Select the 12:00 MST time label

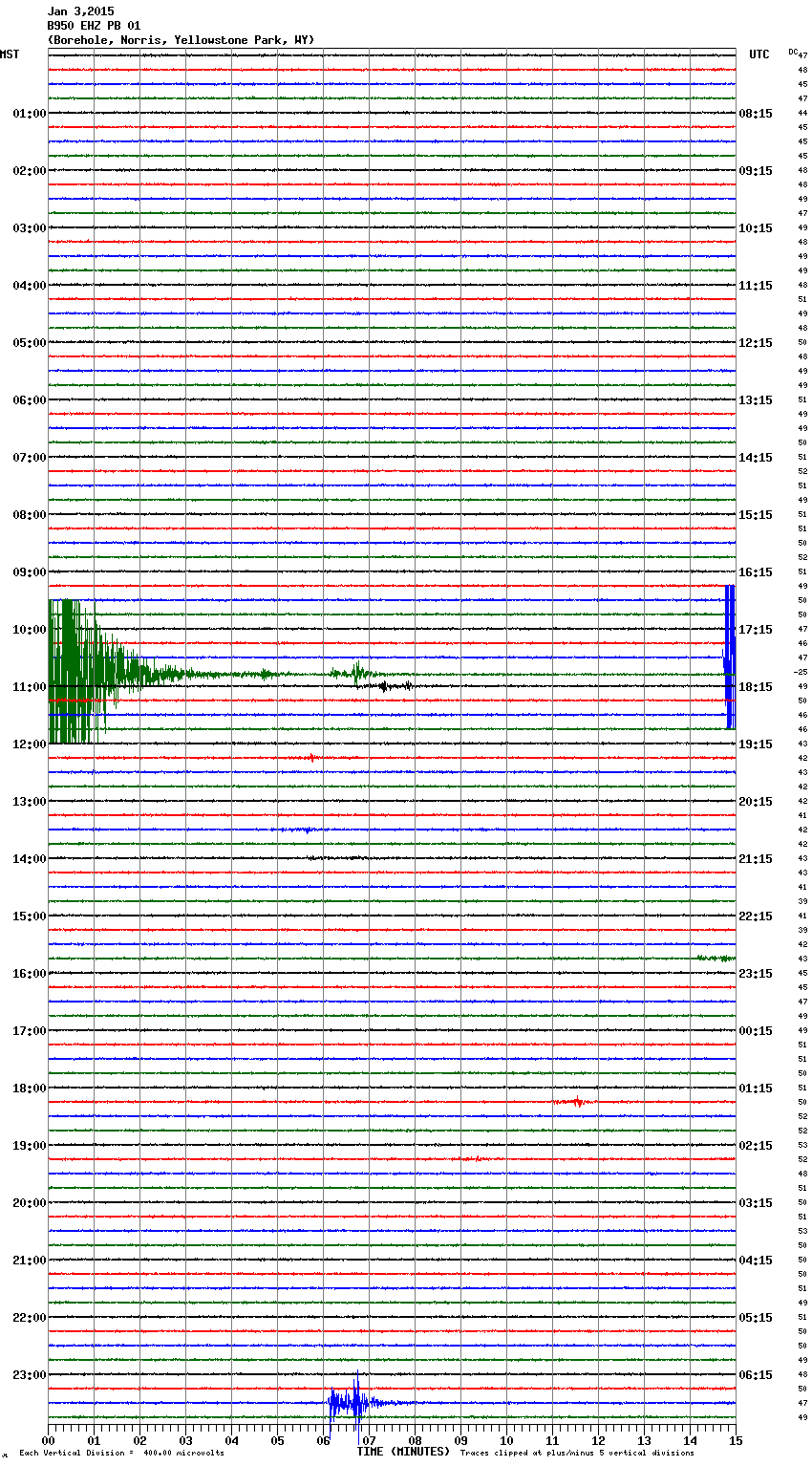[30, 744]
